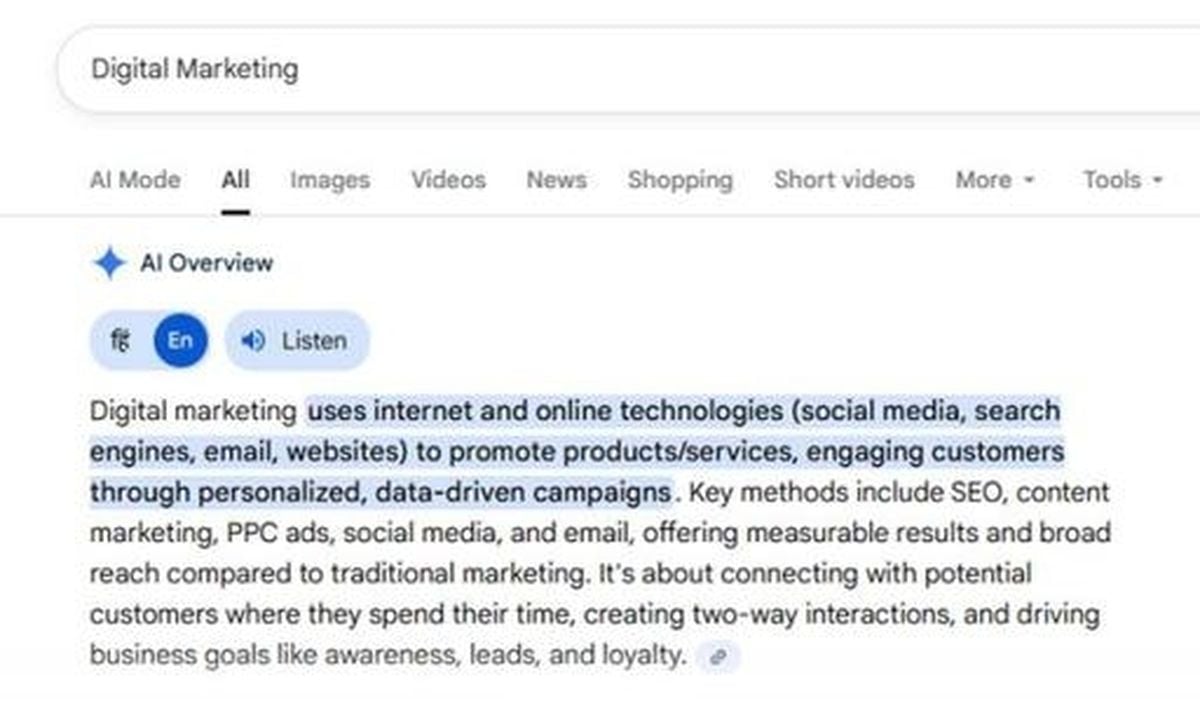
Task: Select the All results tab
Action: pyautogui.click(x=236, y=180)
